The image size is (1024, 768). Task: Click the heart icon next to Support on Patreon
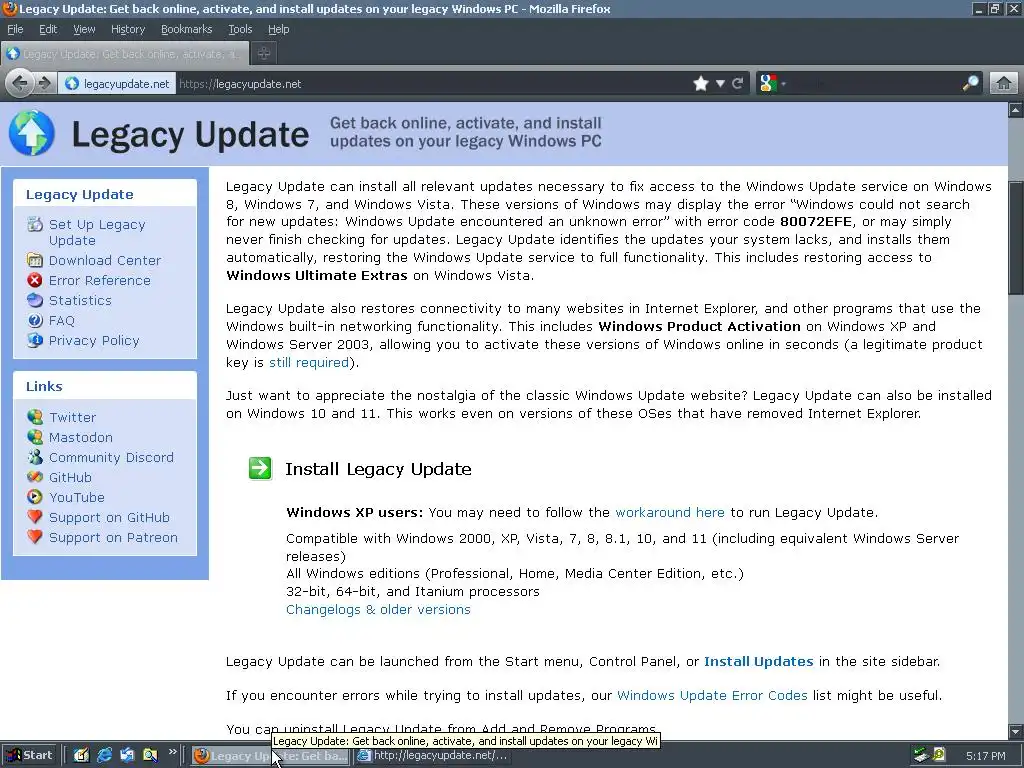[x=35, y=537]
